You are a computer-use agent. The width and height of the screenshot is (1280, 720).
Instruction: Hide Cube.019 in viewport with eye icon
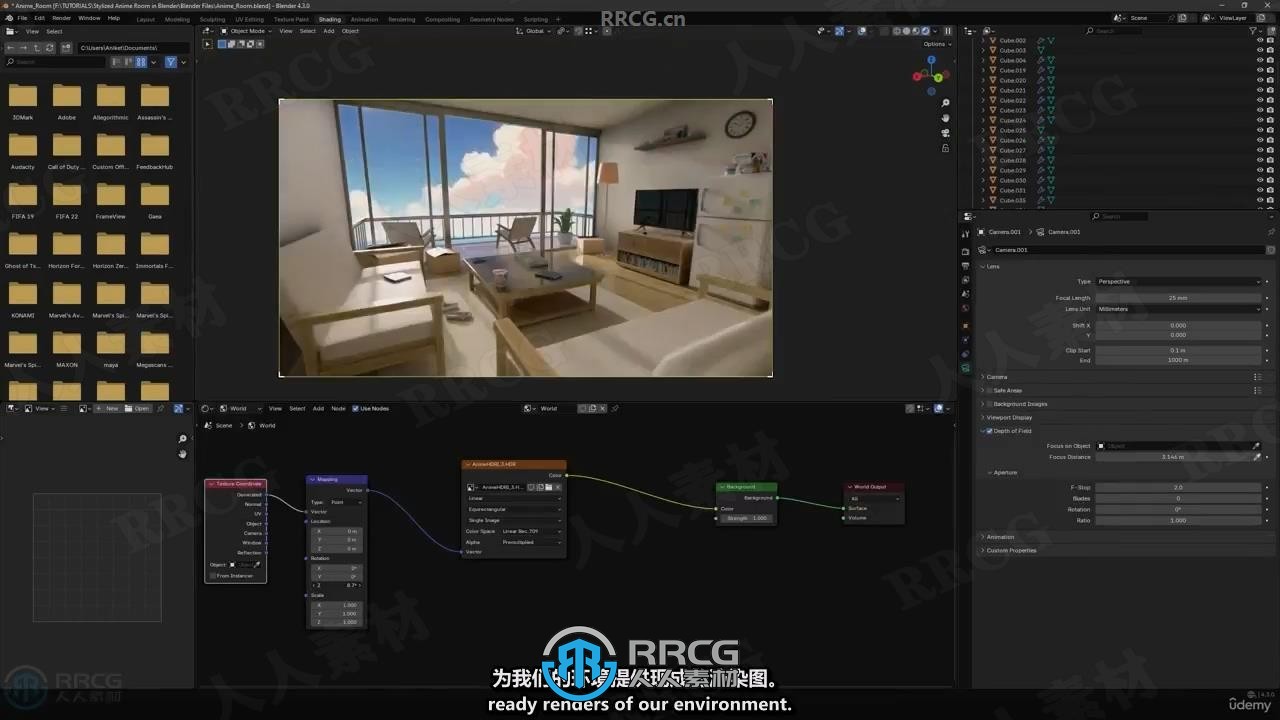point(1259,70)
